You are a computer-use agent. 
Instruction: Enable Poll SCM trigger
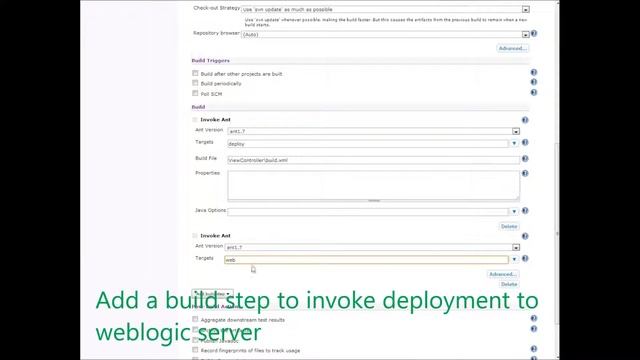(195, 93)
